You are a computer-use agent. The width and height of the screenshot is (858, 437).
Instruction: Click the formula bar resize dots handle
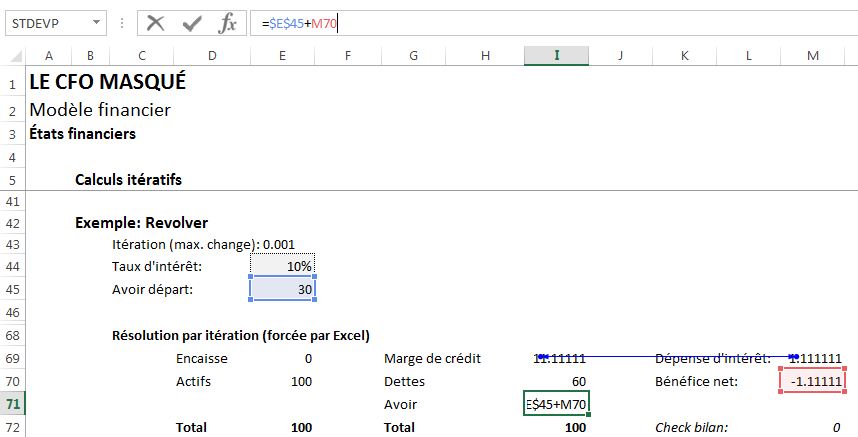coord(122,24)
